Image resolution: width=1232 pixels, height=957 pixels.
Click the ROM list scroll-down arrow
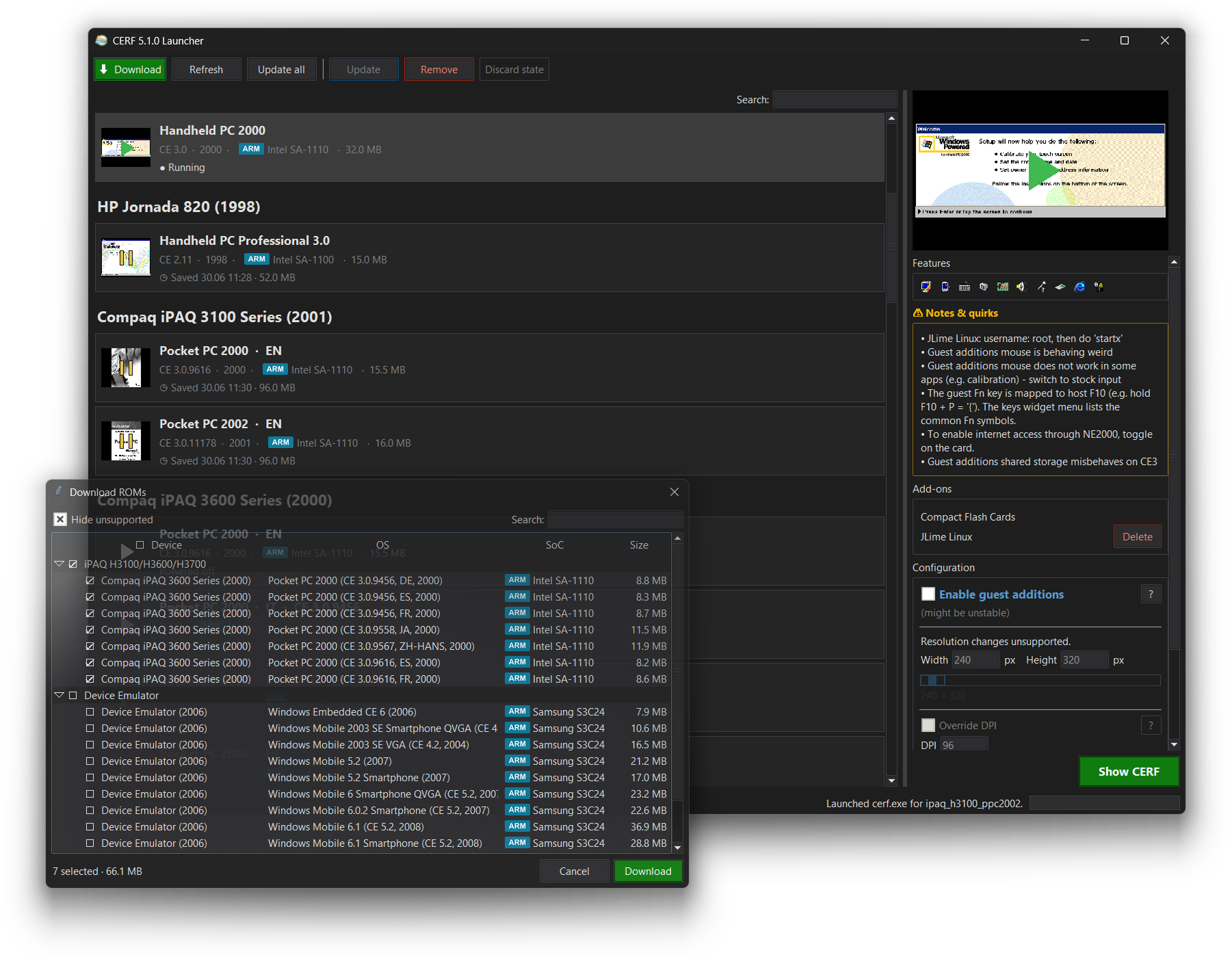pos(678,848)
